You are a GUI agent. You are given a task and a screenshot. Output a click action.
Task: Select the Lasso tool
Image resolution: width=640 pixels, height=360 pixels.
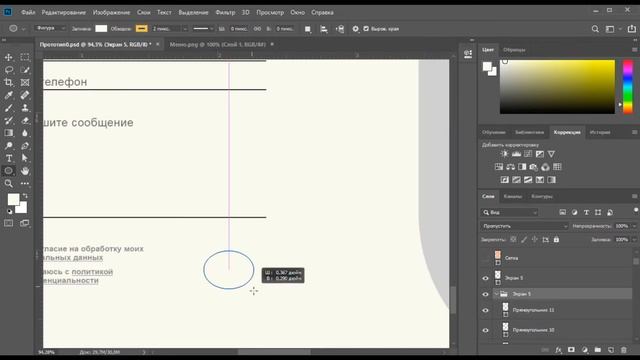[x=9, y=70]
